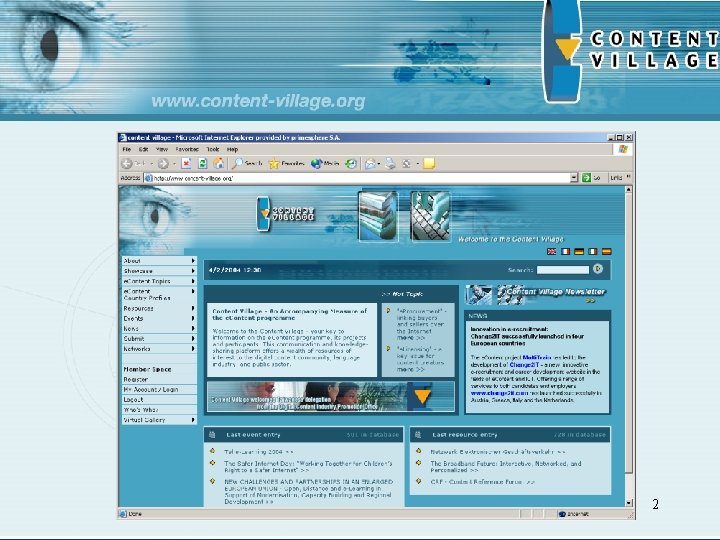Click the Last event entry section icon
The height and width of the screenshot is (540, 720).
[x=212, y=434]
